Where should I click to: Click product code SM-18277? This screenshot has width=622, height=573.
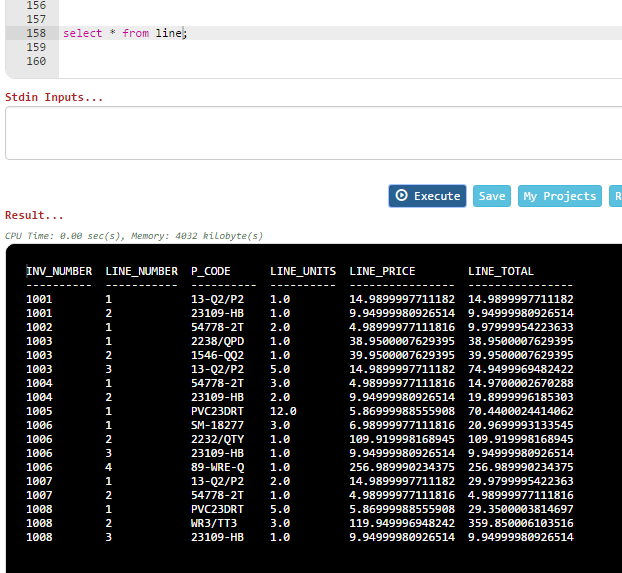[217, 425]
